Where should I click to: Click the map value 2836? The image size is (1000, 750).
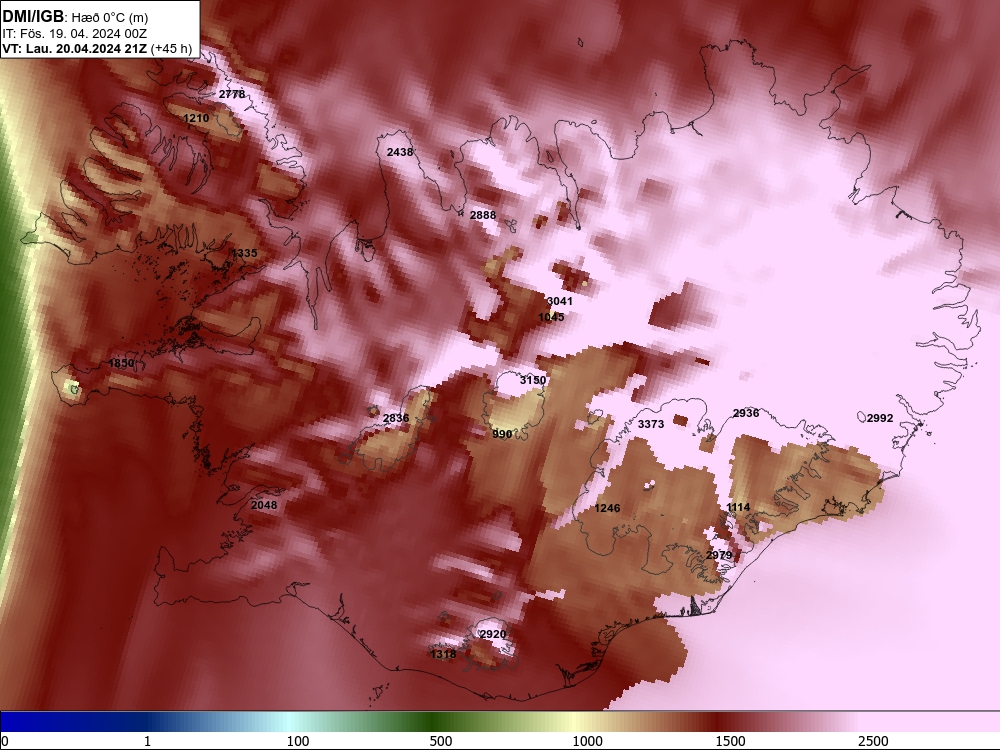pyautogui.click(x=396, y=418)
